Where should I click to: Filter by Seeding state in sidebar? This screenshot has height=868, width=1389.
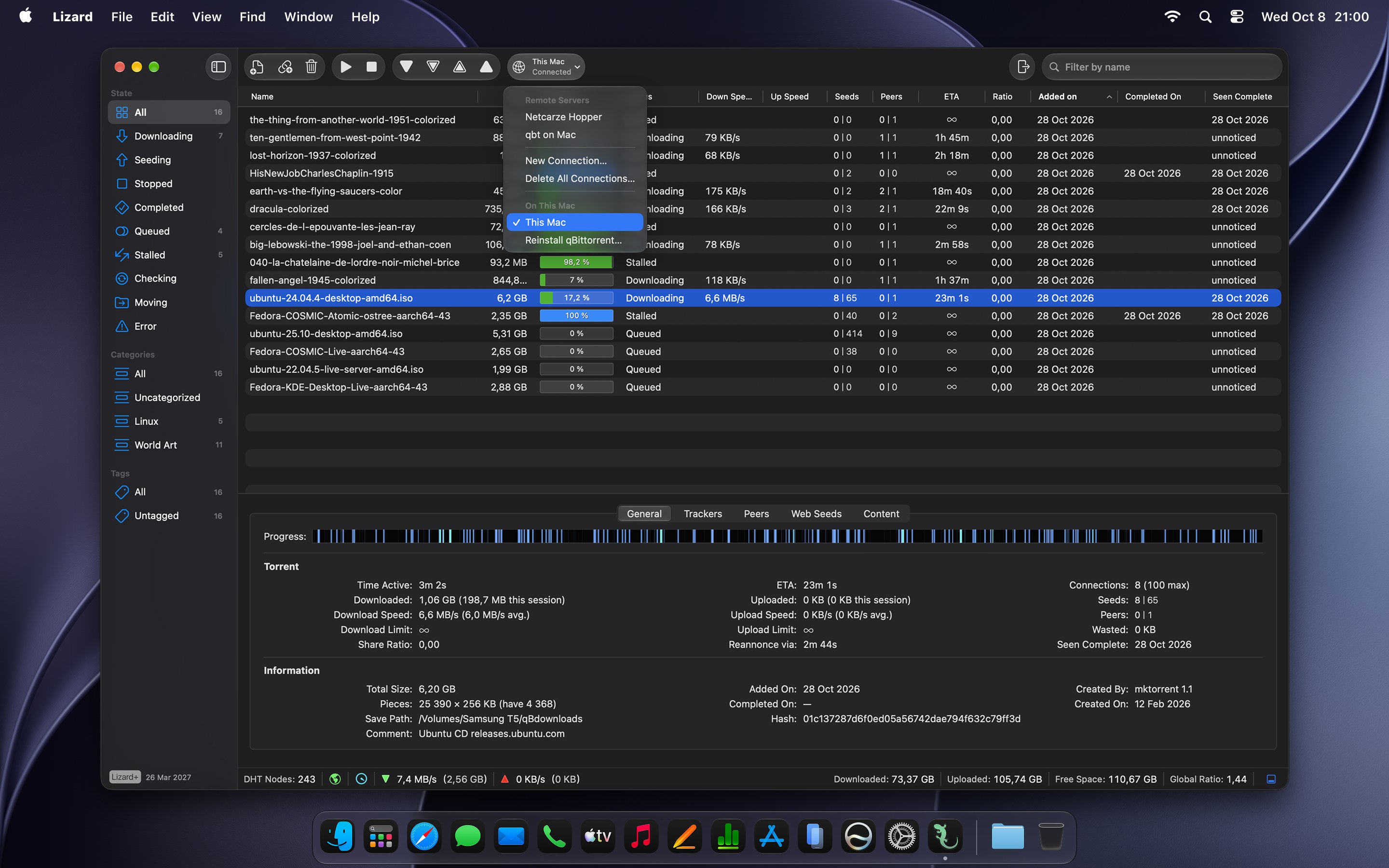coord(169,160)
